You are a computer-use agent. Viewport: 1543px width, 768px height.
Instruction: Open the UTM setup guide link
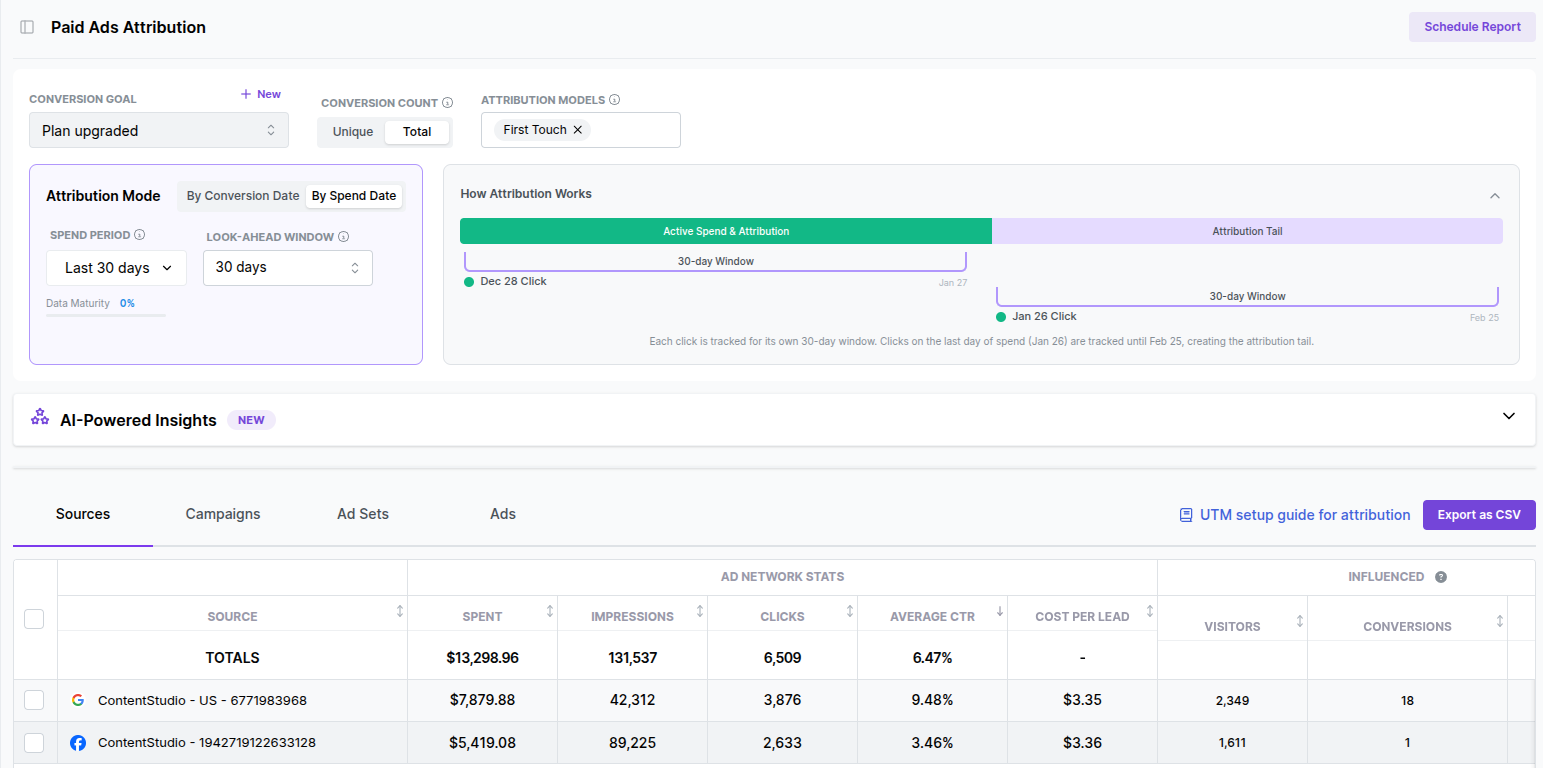1295,515
